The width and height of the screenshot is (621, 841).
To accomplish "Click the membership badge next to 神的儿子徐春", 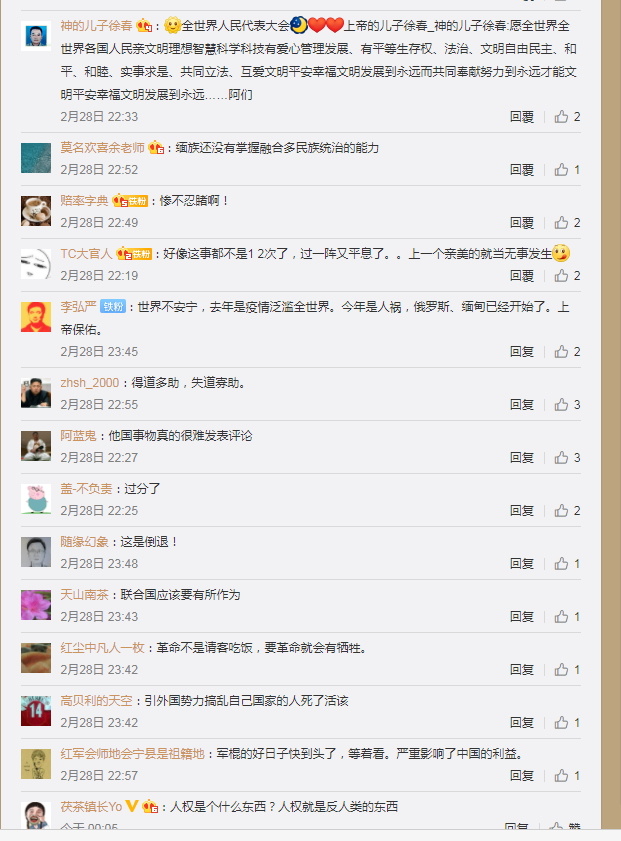I will click(x=144, y=25).
